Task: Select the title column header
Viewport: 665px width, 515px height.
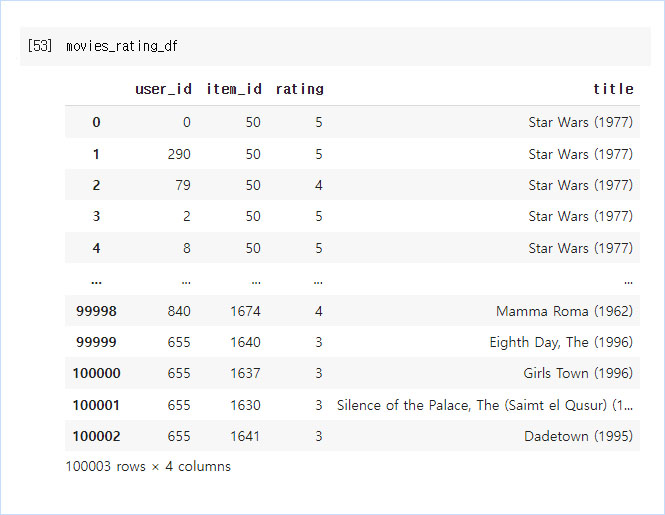Action: 613,89
